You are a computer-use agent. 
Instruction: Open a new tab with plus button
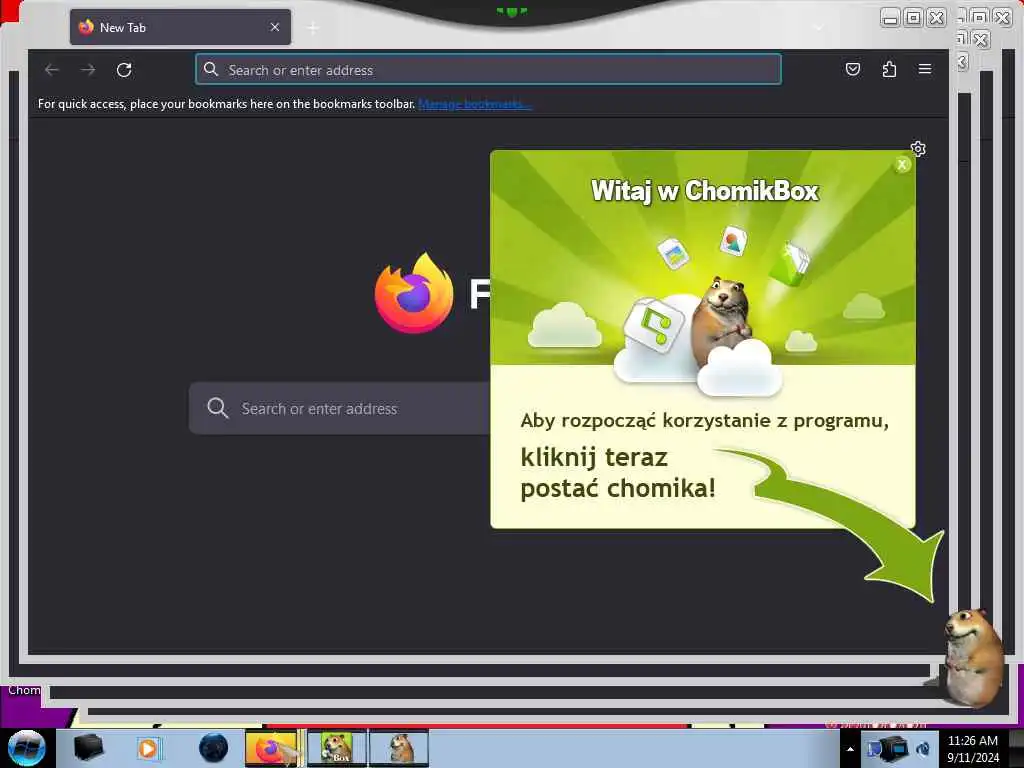point(313,28)
